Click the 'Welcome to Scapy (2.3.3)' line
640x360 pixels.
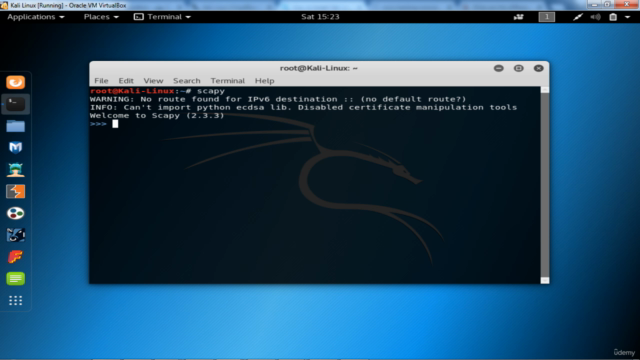(x=157, y=116)
